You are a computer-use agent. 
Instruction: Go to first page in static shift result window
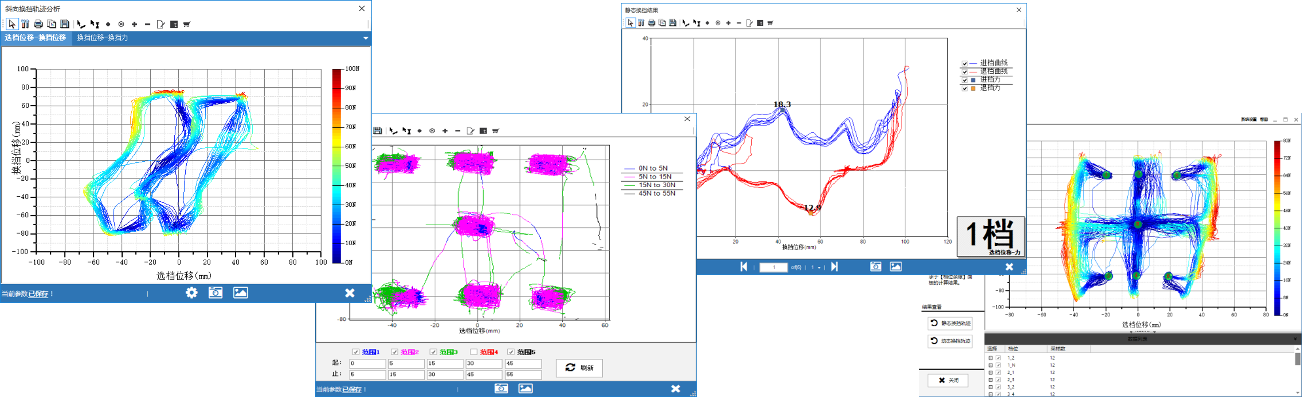743,267
